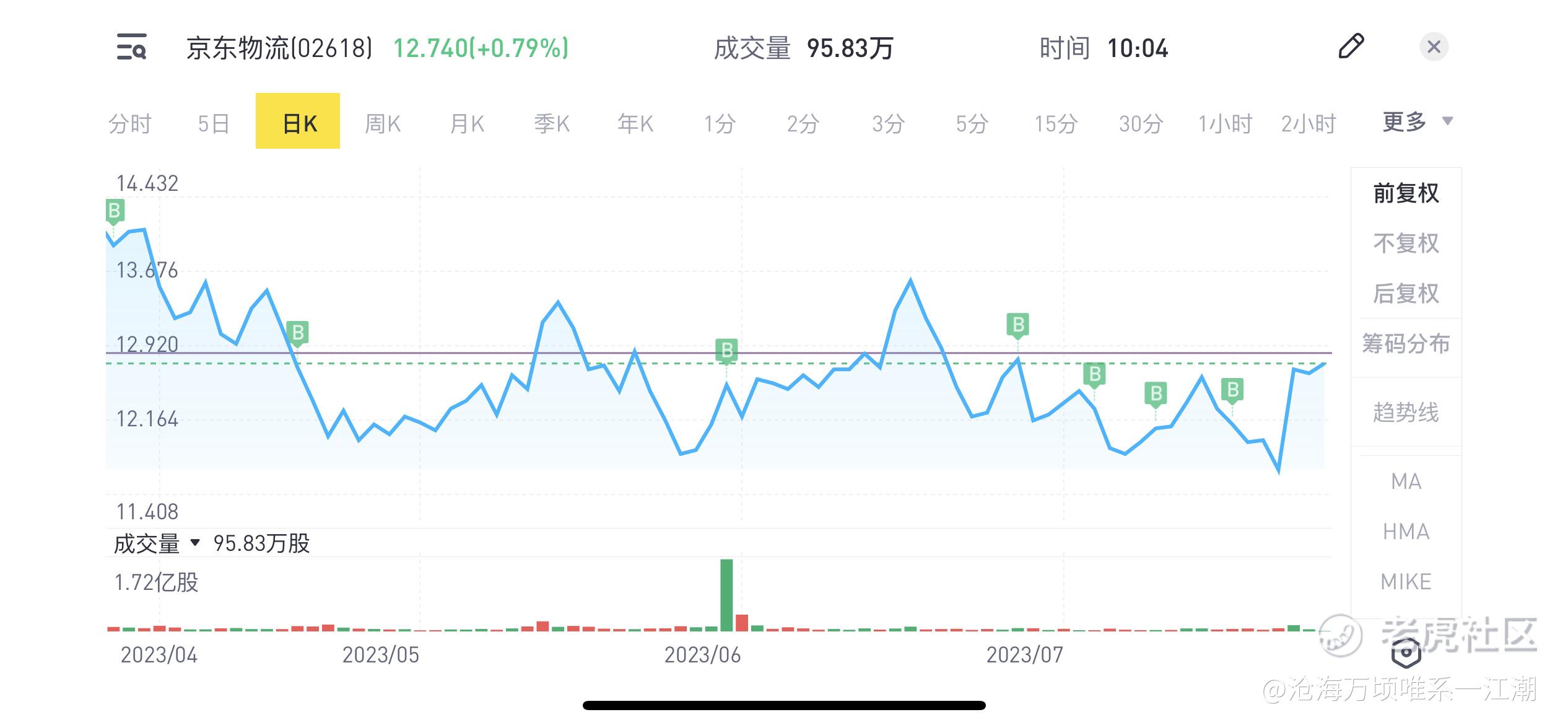Expand the 更多 dropdown for more intervals

[x=1417, y=121]
